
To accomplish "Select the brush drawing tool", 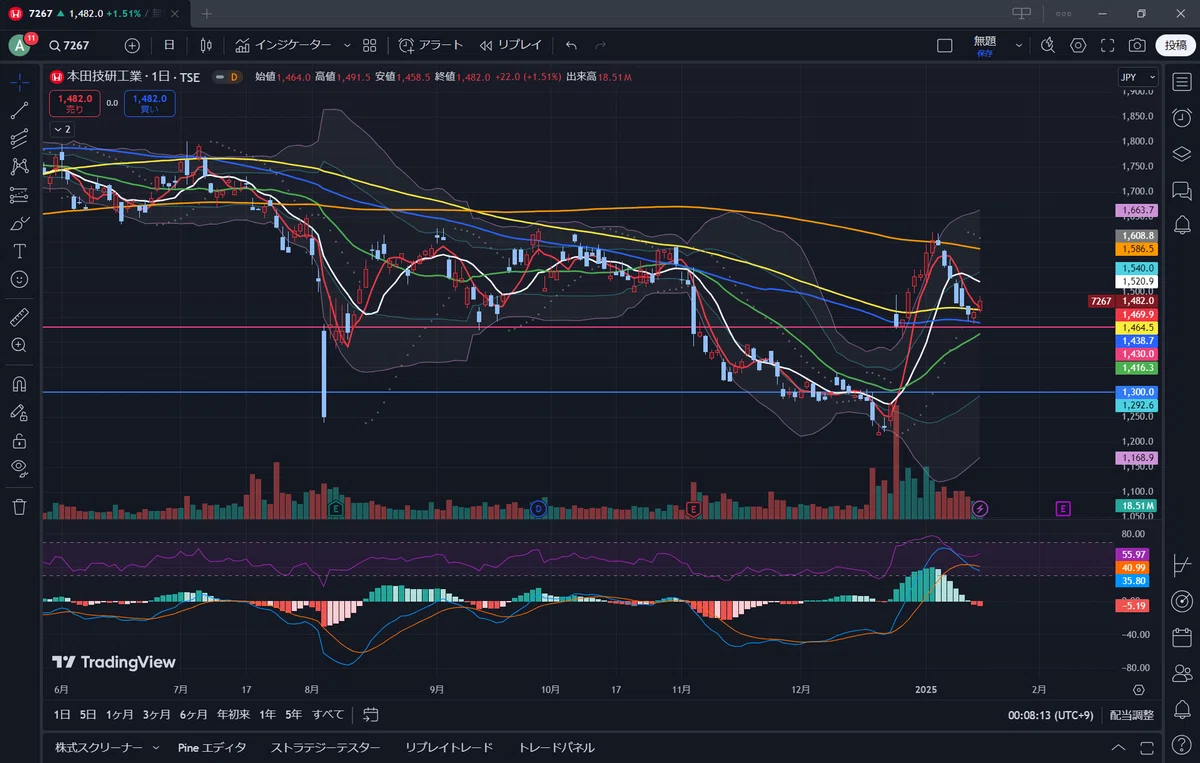I will pos(19,222).
